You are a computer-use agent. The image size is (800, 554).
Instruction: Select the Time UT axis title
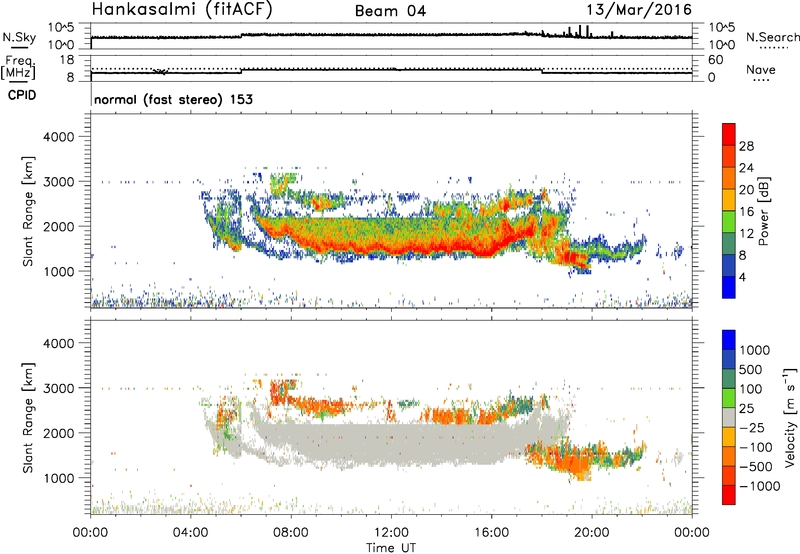coord(391,548)
